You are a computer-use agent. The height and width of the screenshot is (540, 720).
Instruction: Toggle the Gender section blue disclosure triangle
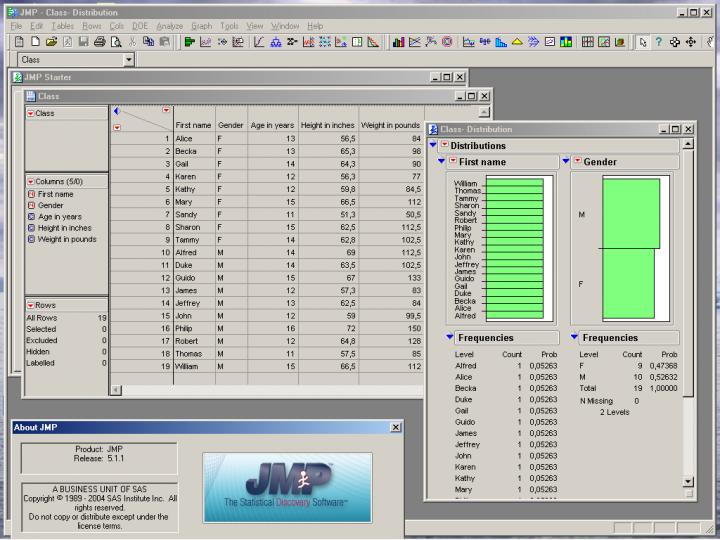pyautogui.click(x=565, y=161)
